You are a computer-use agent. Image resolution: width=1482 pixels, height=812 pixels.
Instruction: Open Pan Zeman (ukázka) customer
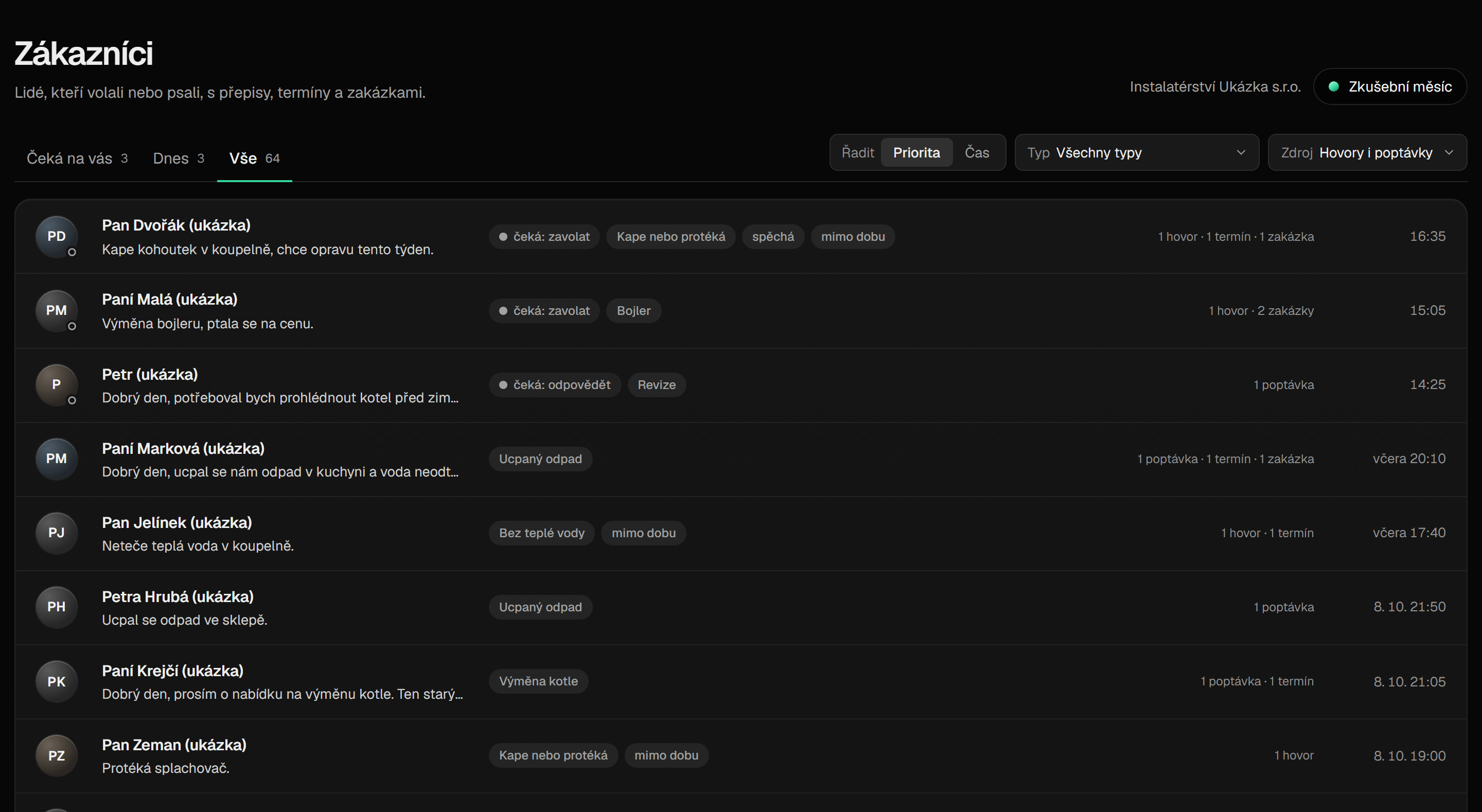click(x=741, y=755)
